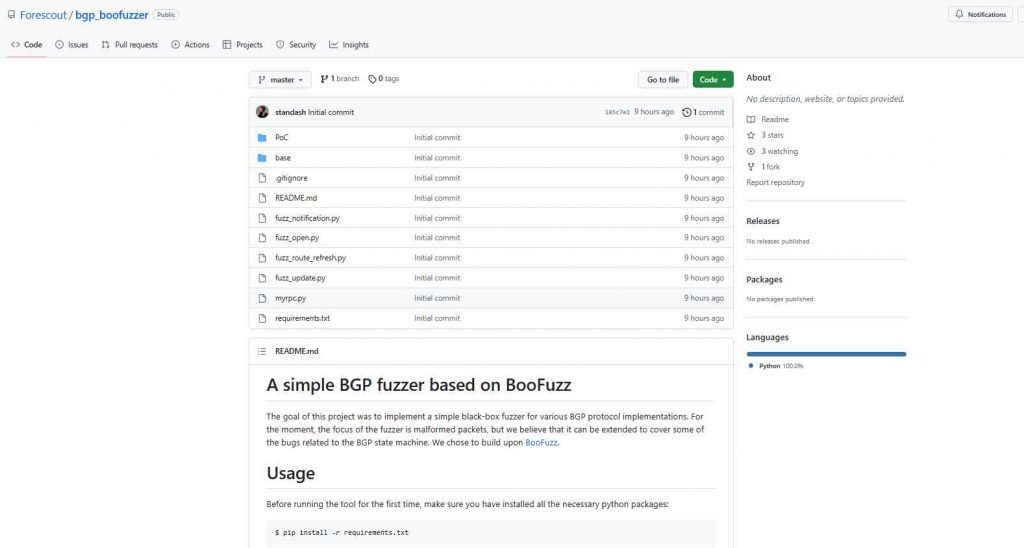The height and width of the screenshot is (548, 1024).
Task: Click the .gitignore file icon
Action: (262, 178)
